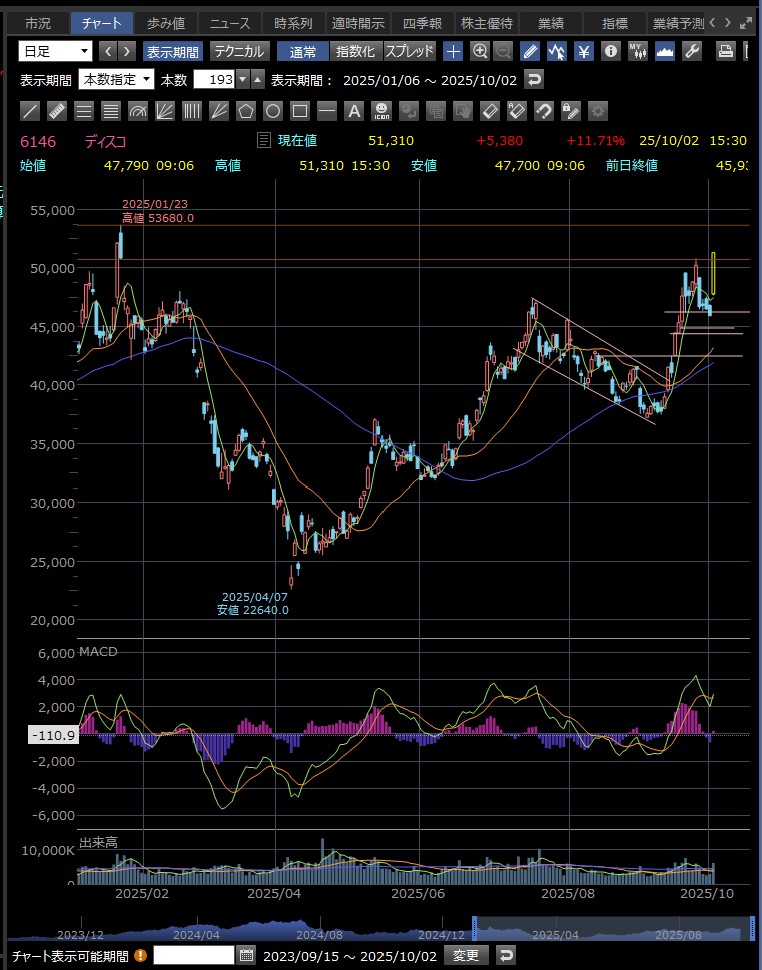Toggle the crosshair cursor tool
This screenshot has height=970, width=762.
point(453,51)
